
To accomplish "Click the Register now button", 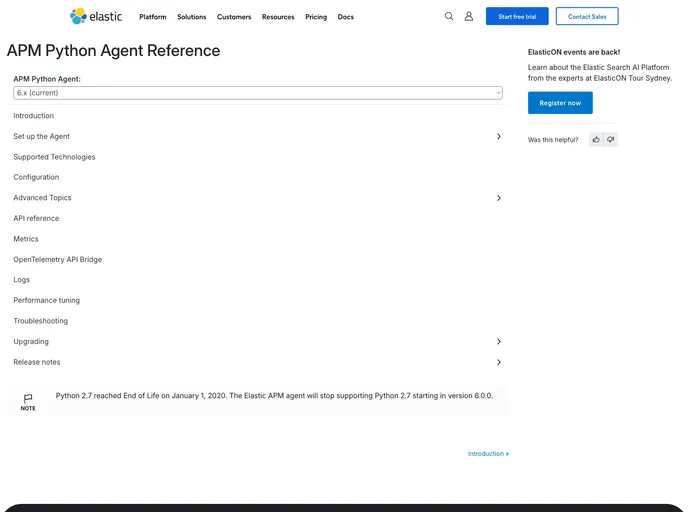I will [560, 103].
